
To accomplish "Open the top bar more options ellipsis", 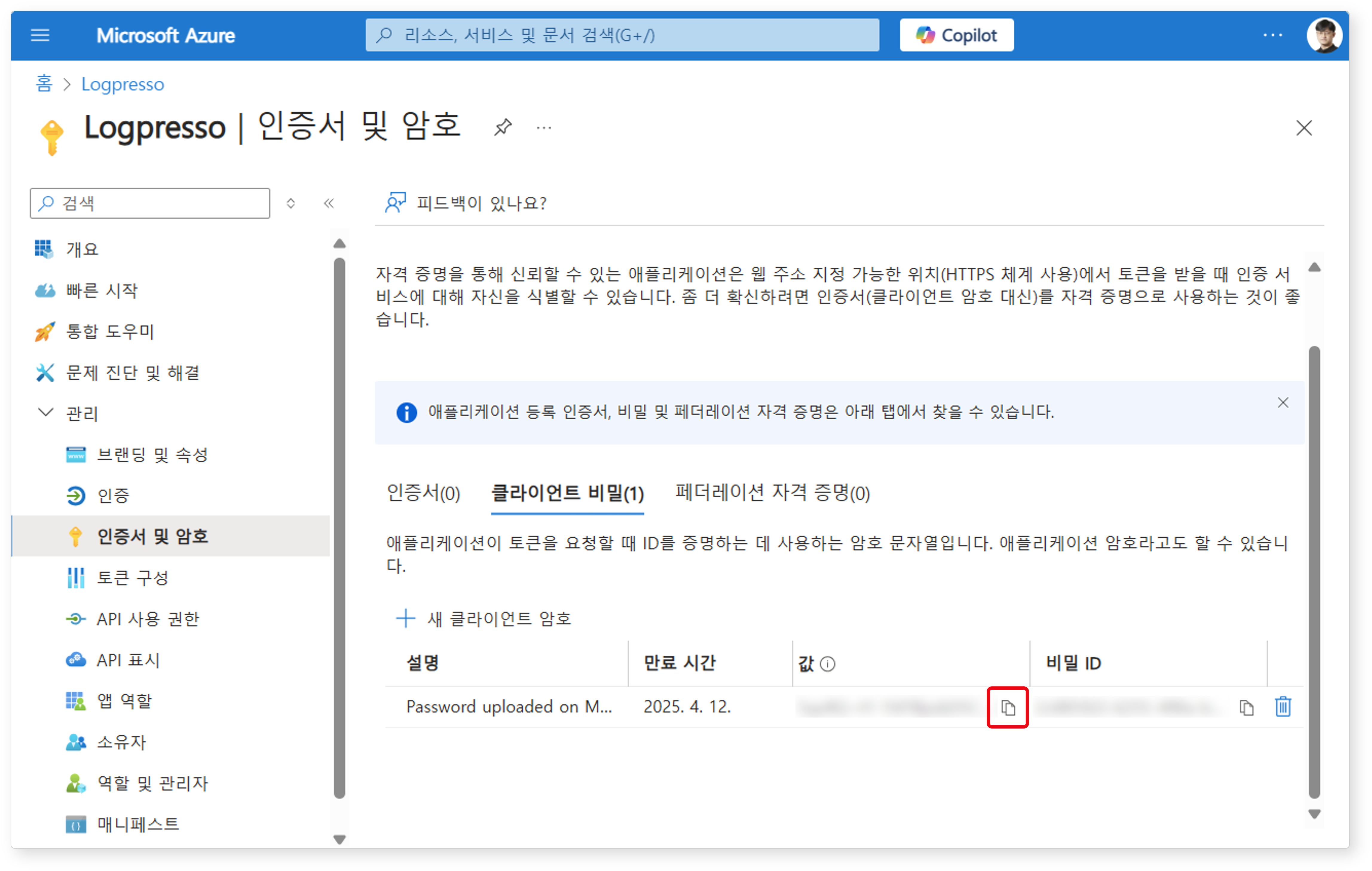I will pos(1272,35).
